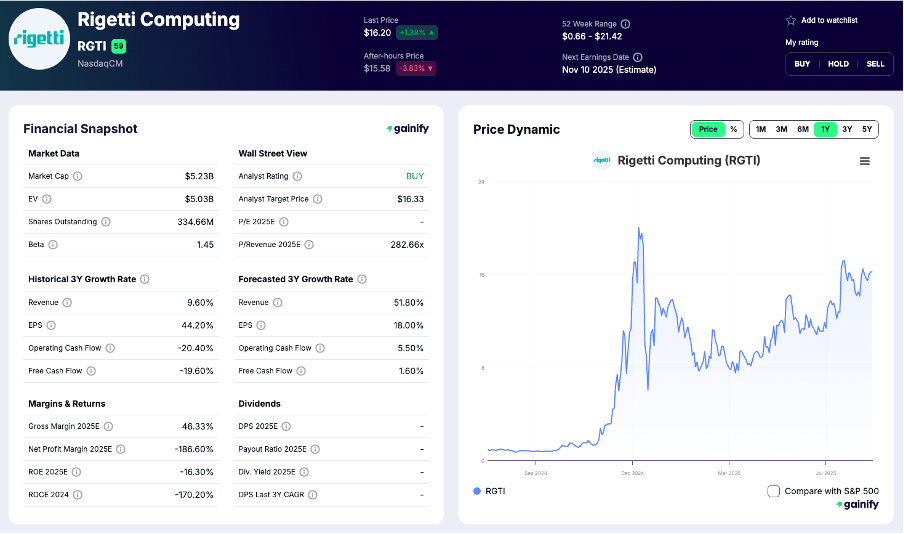Rate the stock as SELL
Image resolution: width=904 pixels, height=534 pixels.
click(875, 64)
